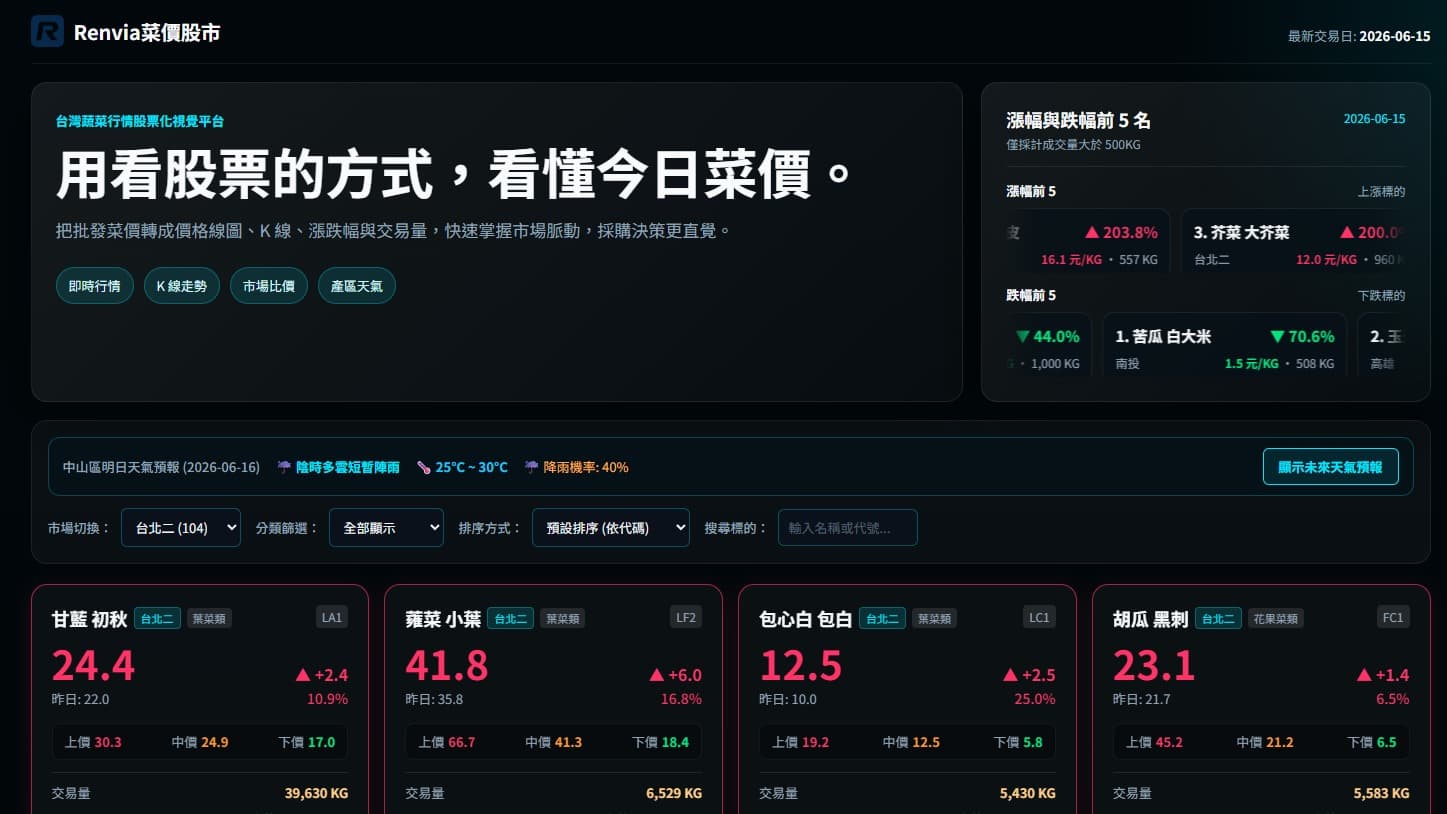The width and height of the screenshot is (1447, 814).
Task: Open the 分類篩選 dropdown showing 全部顯示
Action: (386, 528)
